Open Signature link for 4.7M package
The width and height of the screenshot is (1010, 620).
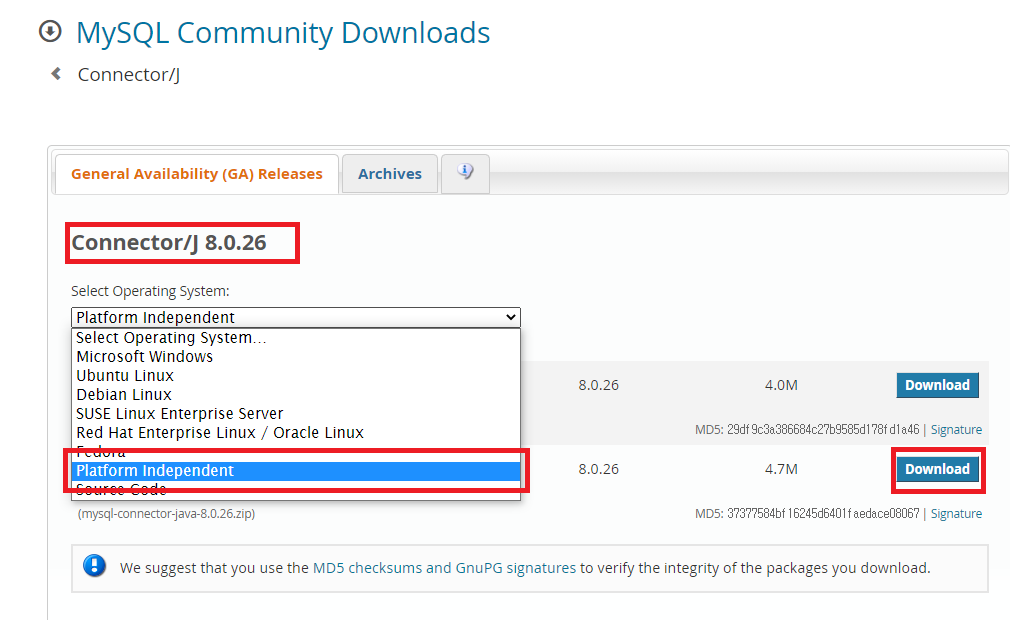pos(956,514)
